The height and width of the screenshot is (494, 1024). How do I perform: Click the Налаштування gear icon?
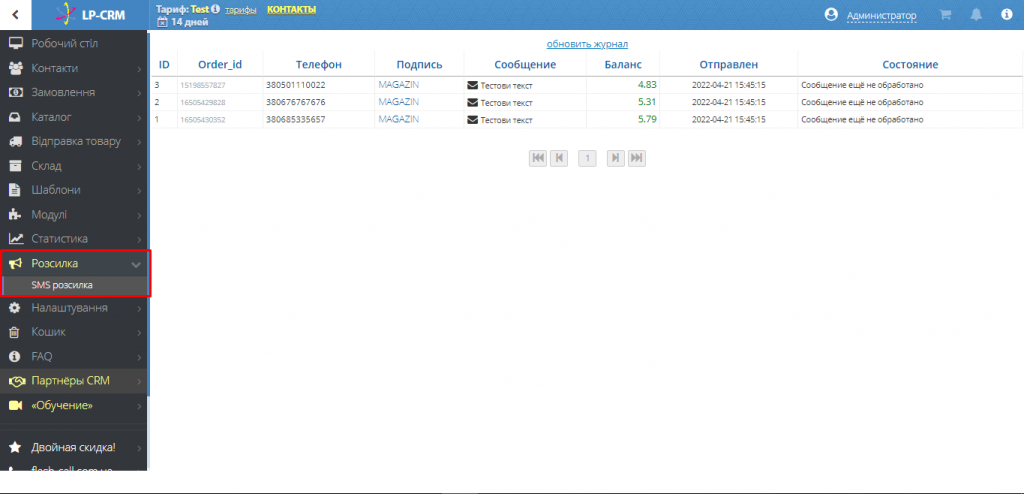click(15, 307)
